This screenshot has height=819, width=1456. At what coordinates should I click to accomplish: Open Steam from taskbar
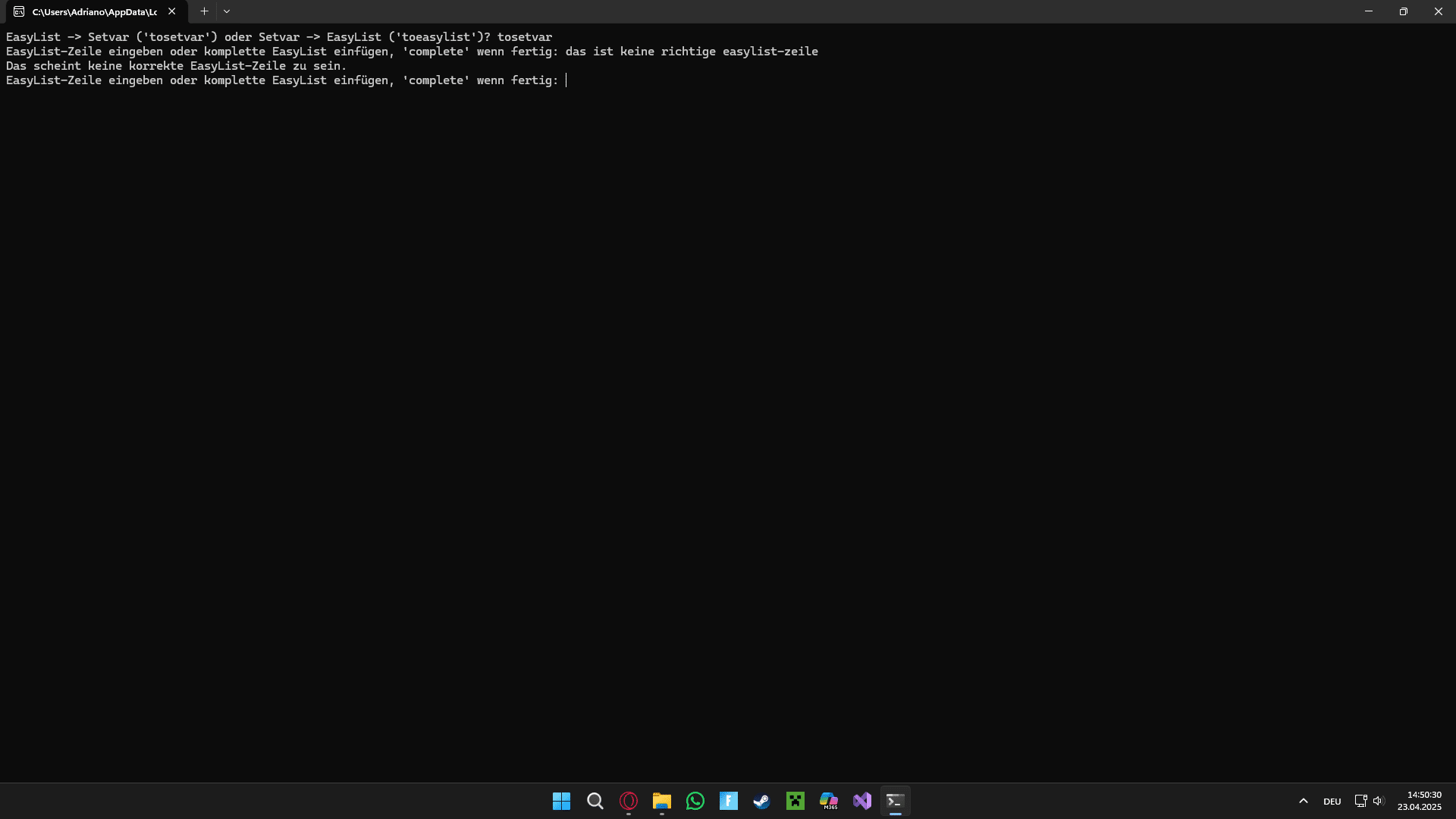click(x=762, y=801)
